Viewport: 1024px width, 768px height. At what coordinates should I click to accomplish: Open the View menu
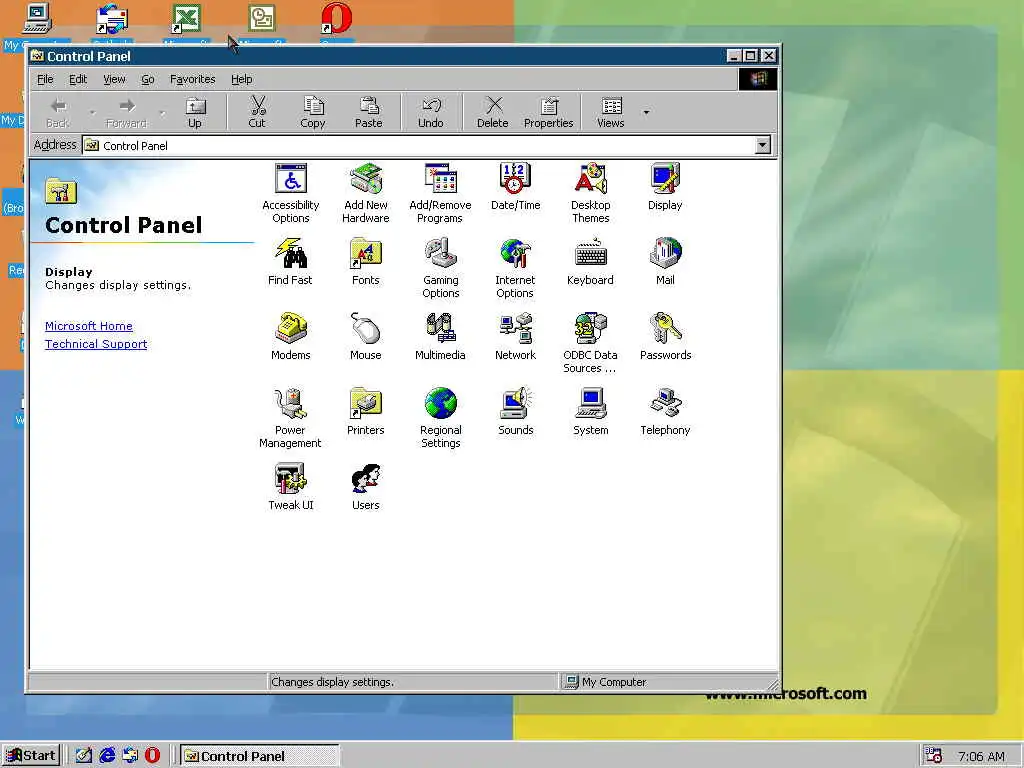(114, 79)
